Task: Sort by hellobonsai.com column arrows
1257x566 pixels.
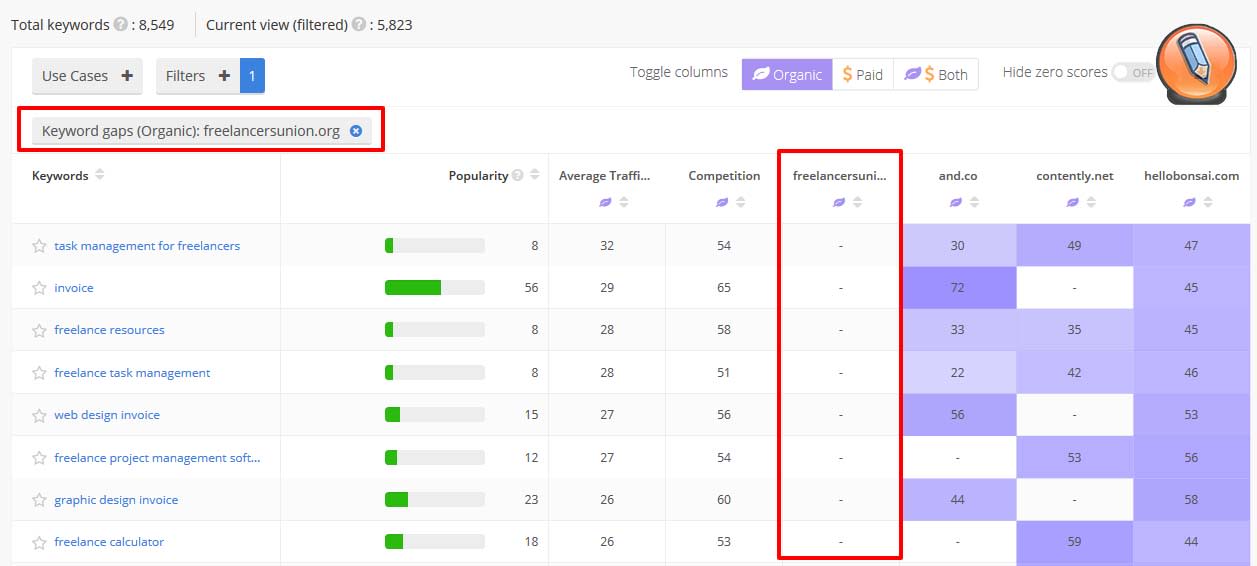Action: [1208, 202]
